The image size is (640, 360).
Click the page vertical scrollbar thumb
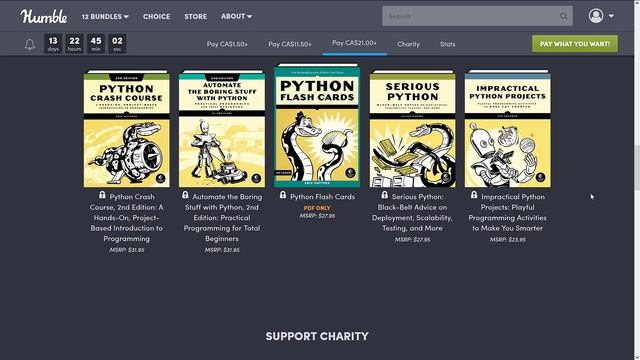pyautogui.click(x=637, y=167)
